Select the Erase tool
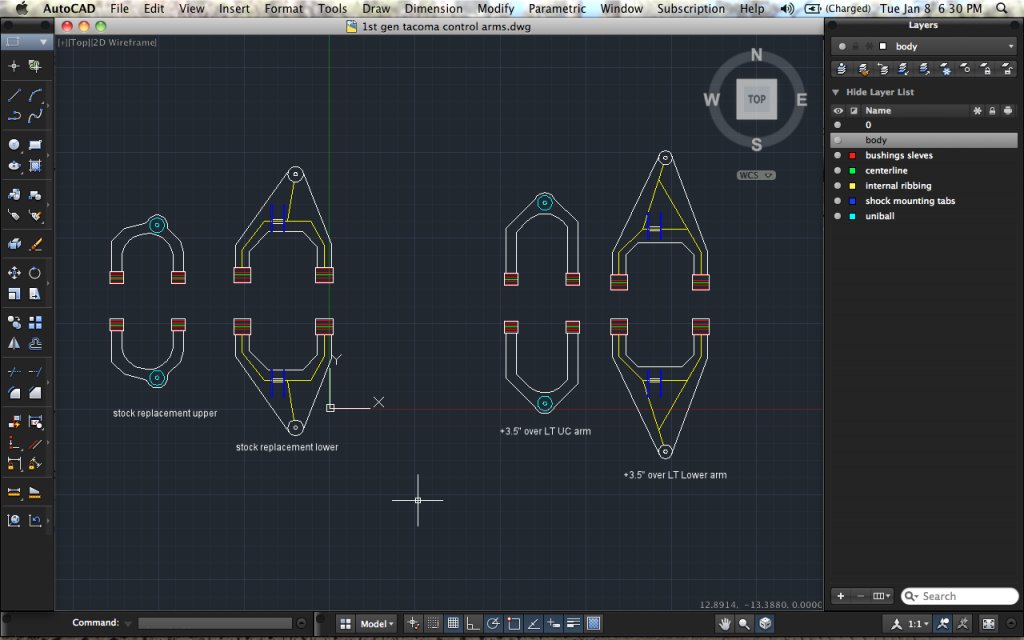 35,244
